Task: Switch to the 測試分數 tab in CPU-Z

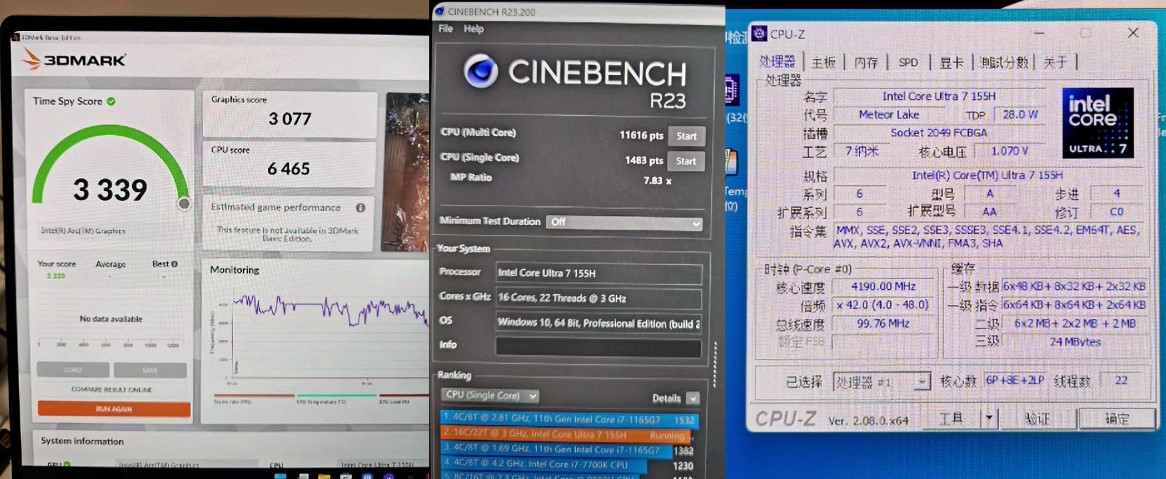Action: 1004,62
